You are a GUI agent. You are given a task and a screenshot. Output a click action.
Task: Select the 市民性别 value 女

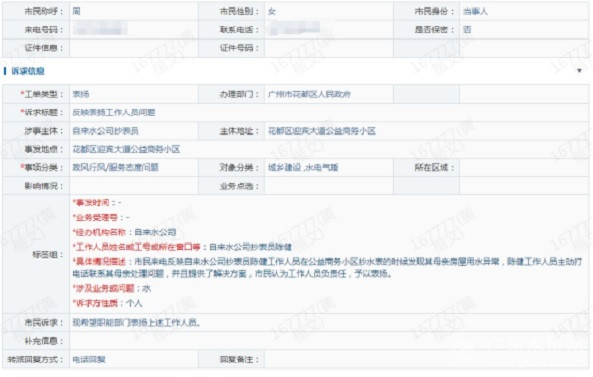click(272, 11)
